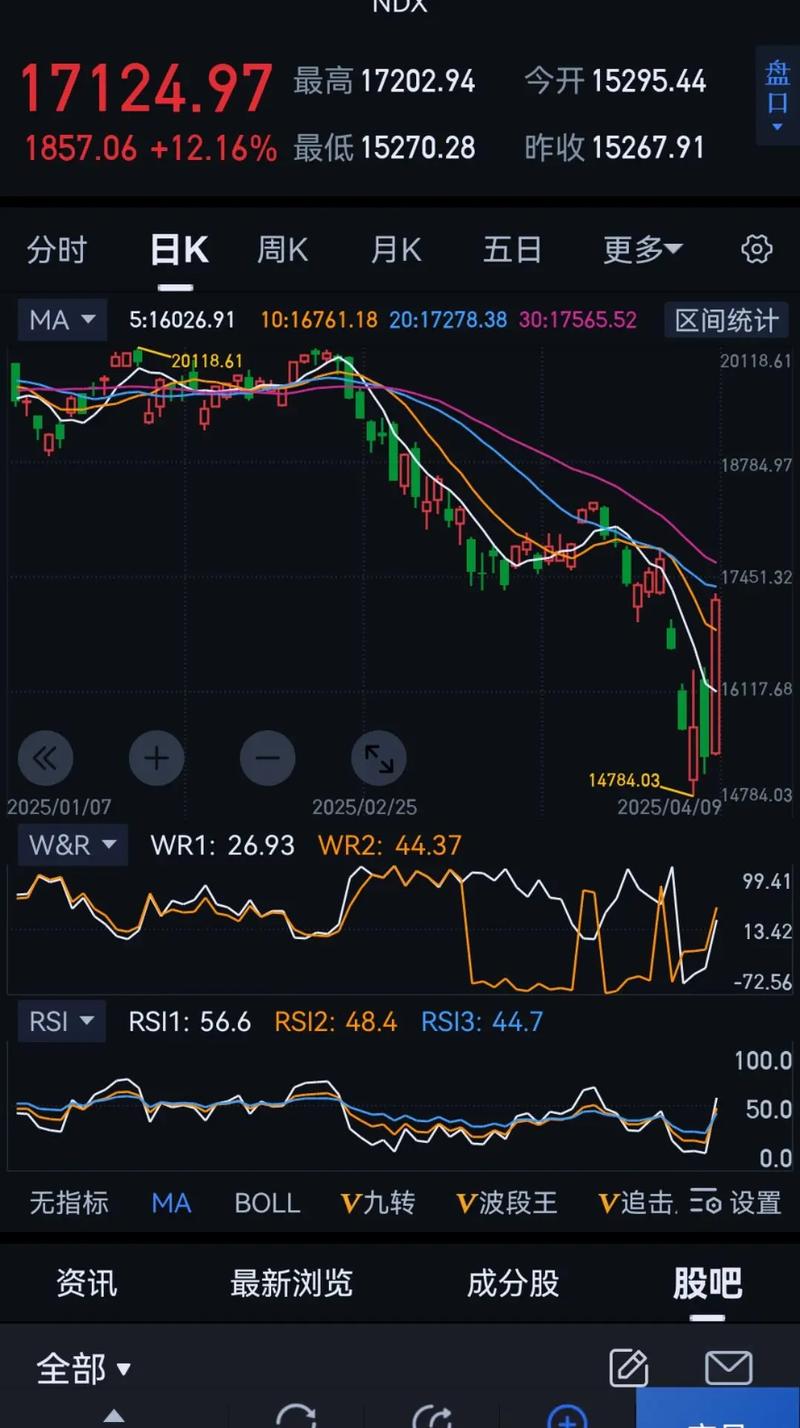The image size is (800, 1428).
Task: Open the W&R indicator dropdown
Action: pyautogui.click(x=72, y=846)
